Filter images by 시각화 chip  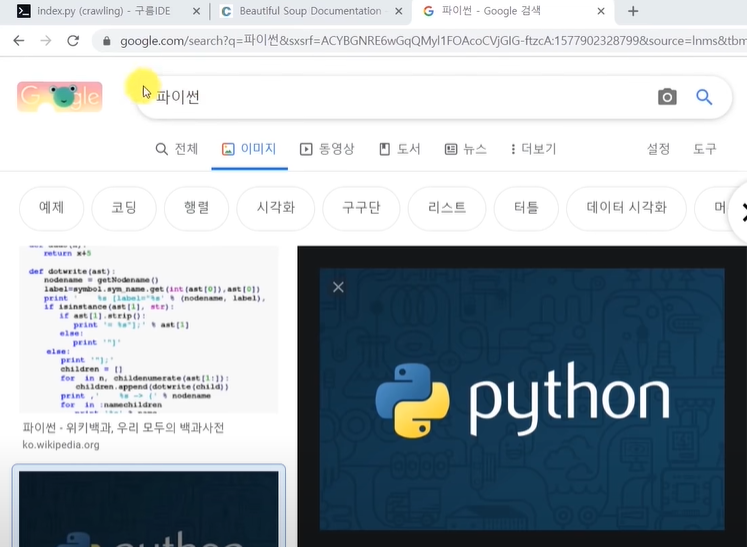click(276, 208)
